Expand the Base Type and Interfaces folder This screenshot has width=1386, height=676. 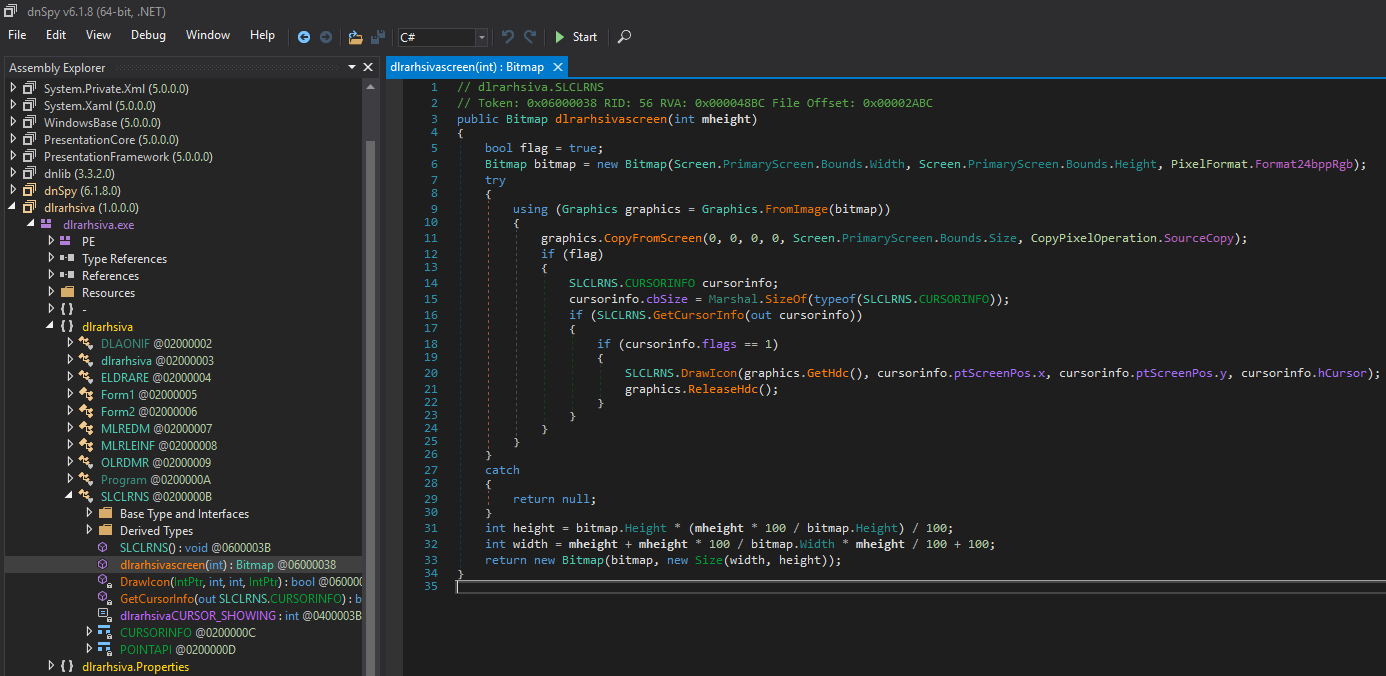point(89,513)
